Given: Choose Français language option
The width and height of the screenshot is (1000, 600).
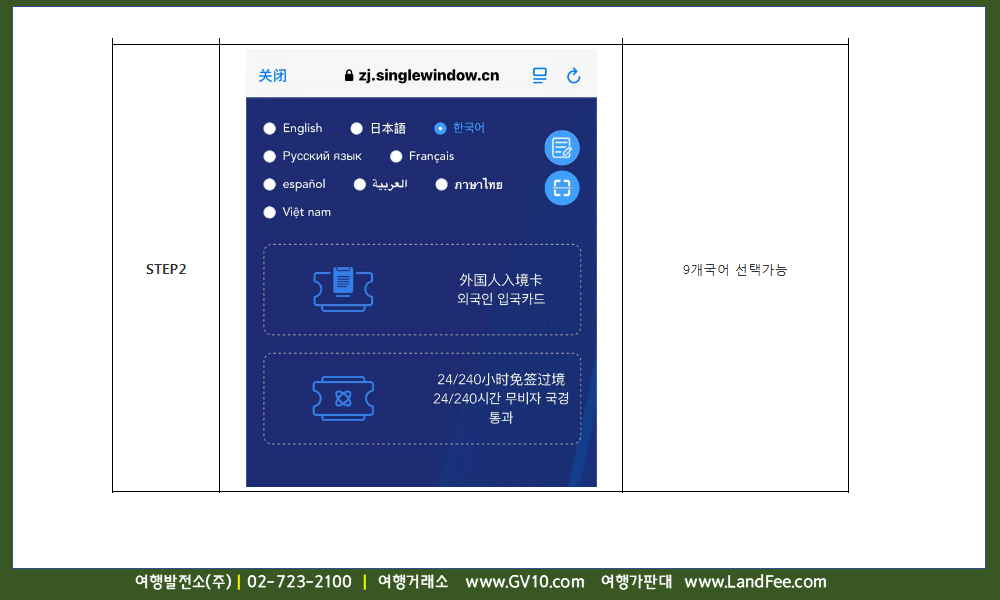Looking at the screenshot, I should (396, 156).
